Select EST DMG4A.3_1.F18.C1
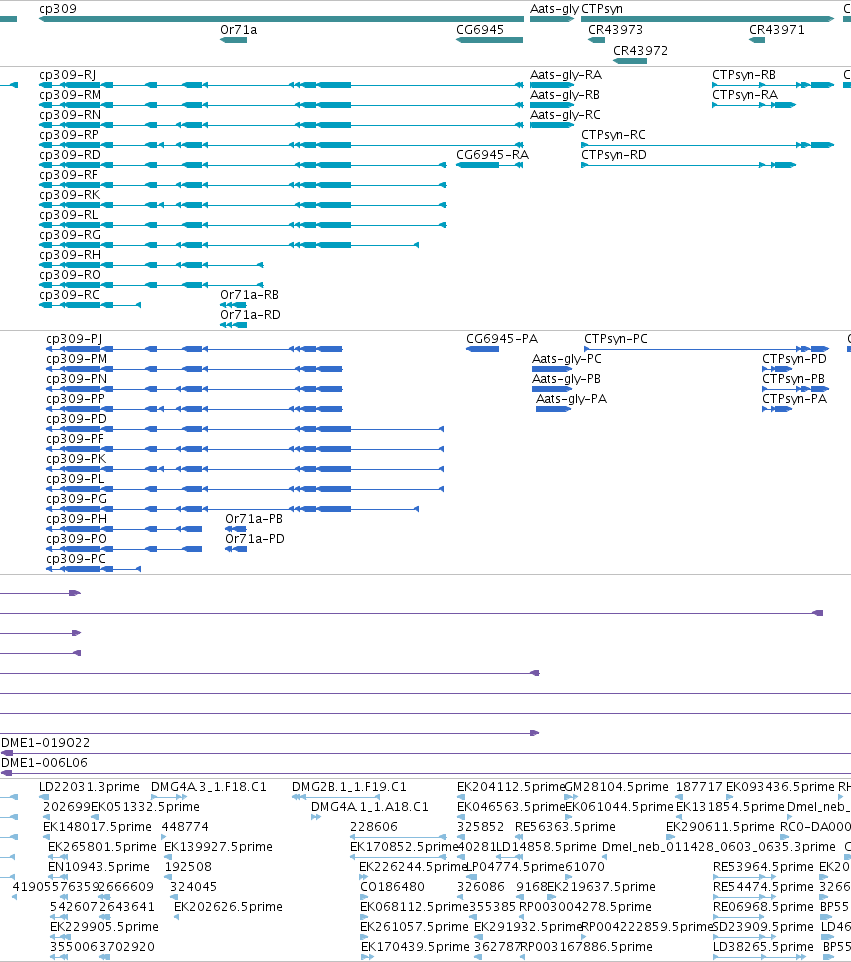The image size is (851, 962). coord(209,787)
